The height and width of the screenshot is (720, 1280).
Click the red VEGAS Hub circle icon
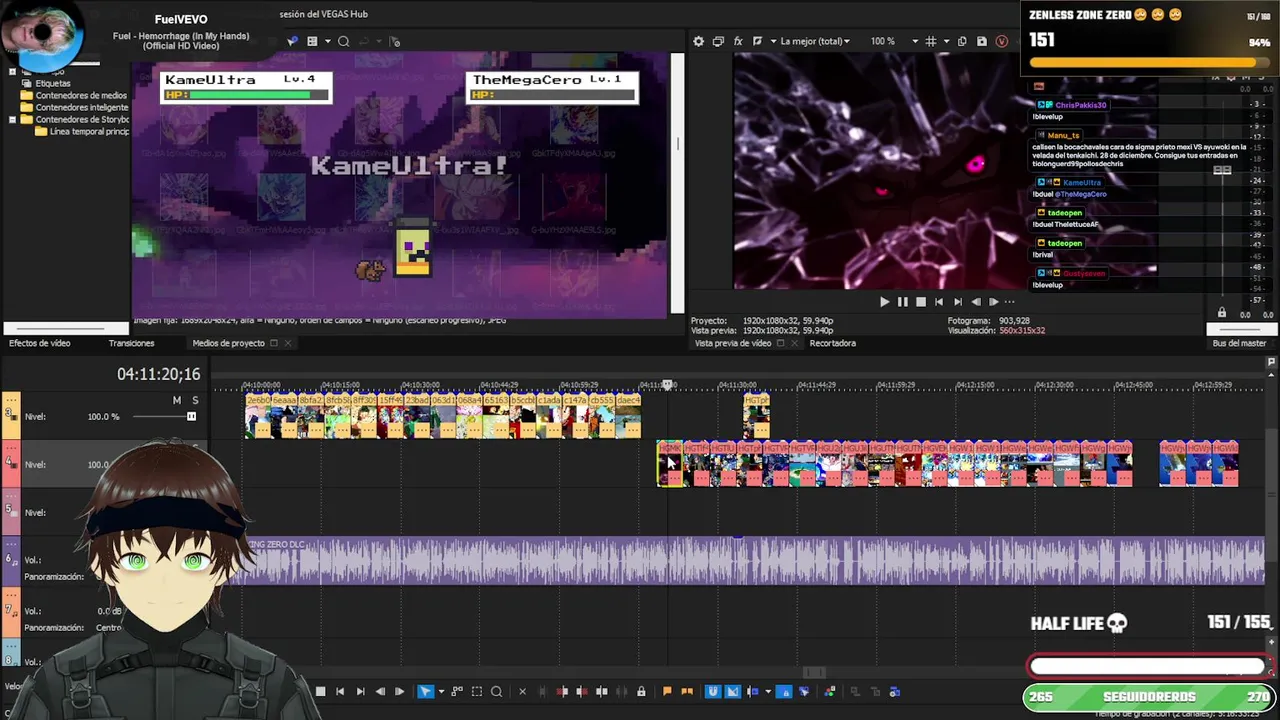(1002, 41)
